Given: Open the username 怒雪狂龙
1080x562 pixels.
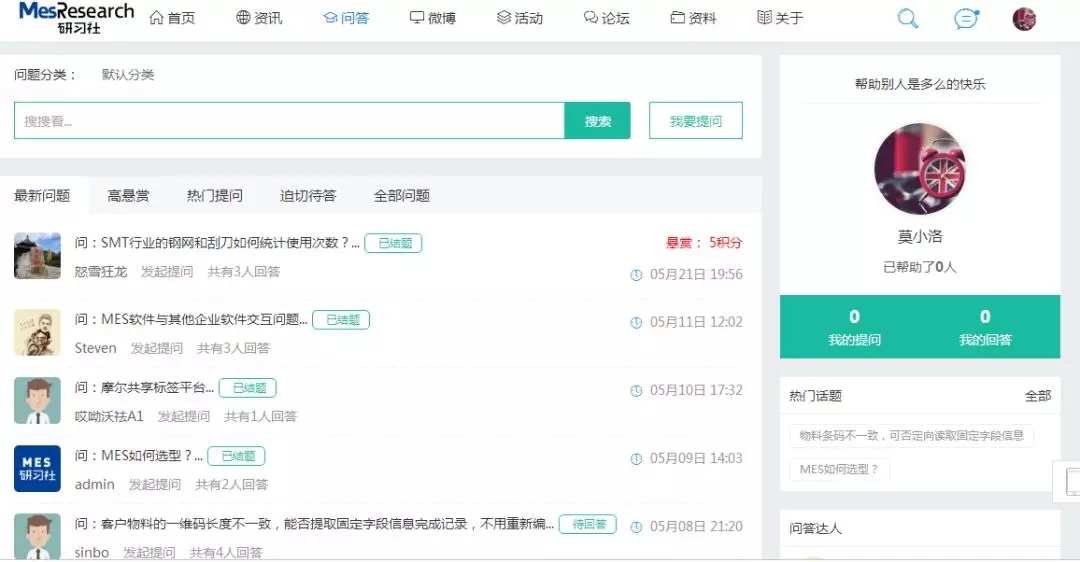Looking at the screenshot, I should point(101,271).
